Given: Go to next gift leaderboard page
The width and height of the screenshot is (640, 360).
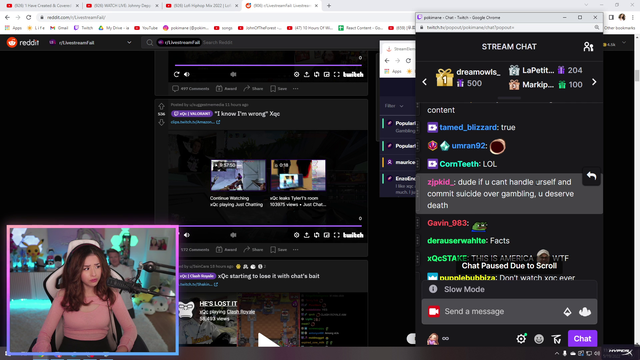Looking at the screenshot, I should click(594, 82).
